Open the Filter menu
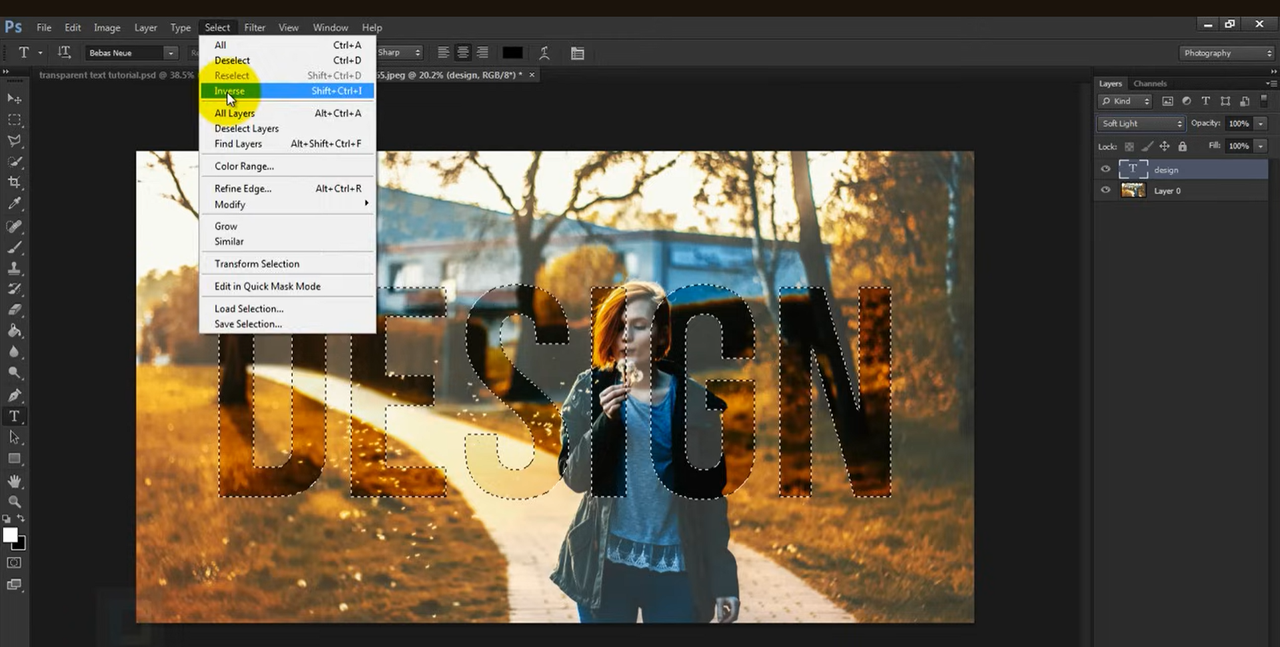Screen dimensions: 1280x647 [x=255, y=27]
